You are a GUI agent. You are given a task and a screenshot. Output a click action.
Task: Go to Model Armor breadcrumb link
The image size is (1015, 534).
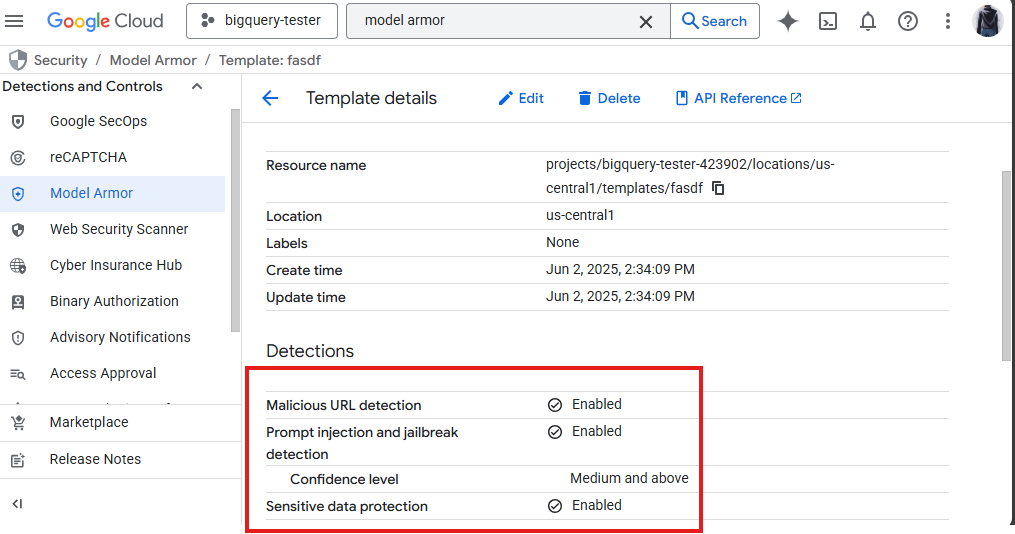[153, 60]
